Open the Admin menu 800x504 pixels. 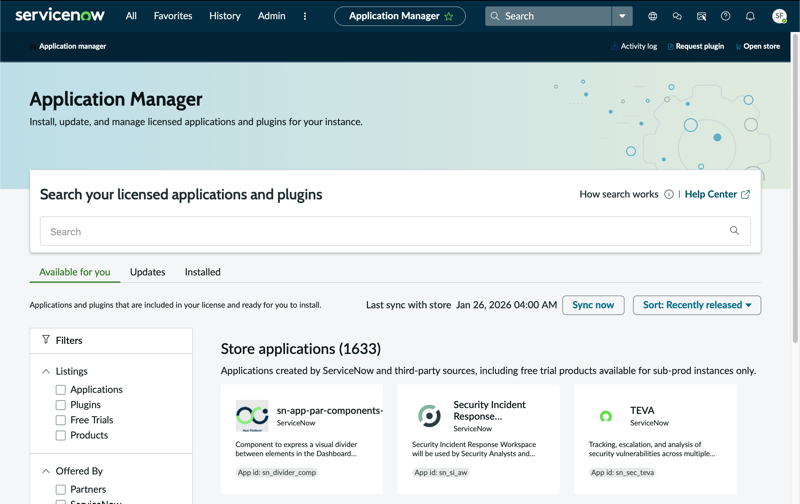[x=271, y=16]
